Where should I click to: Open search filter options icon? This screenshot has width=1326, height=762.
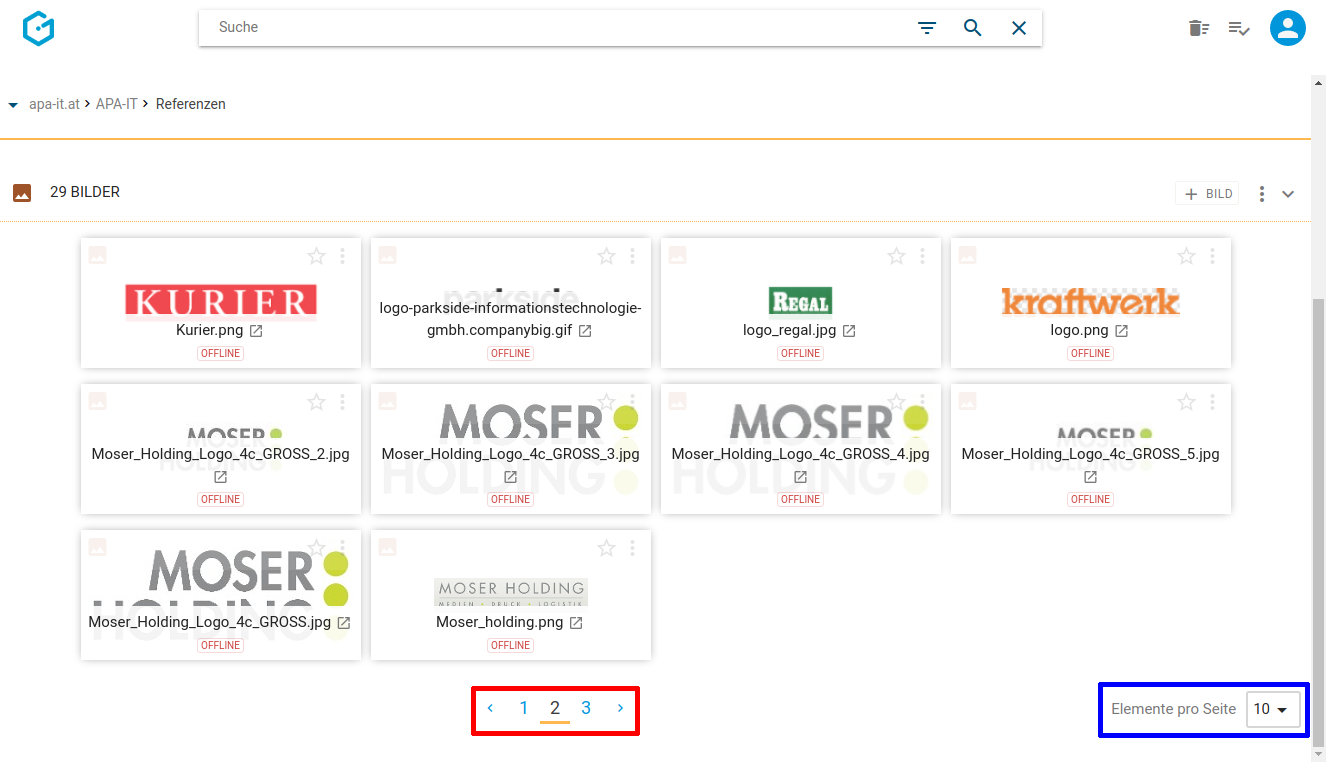[x=927, y=28]
